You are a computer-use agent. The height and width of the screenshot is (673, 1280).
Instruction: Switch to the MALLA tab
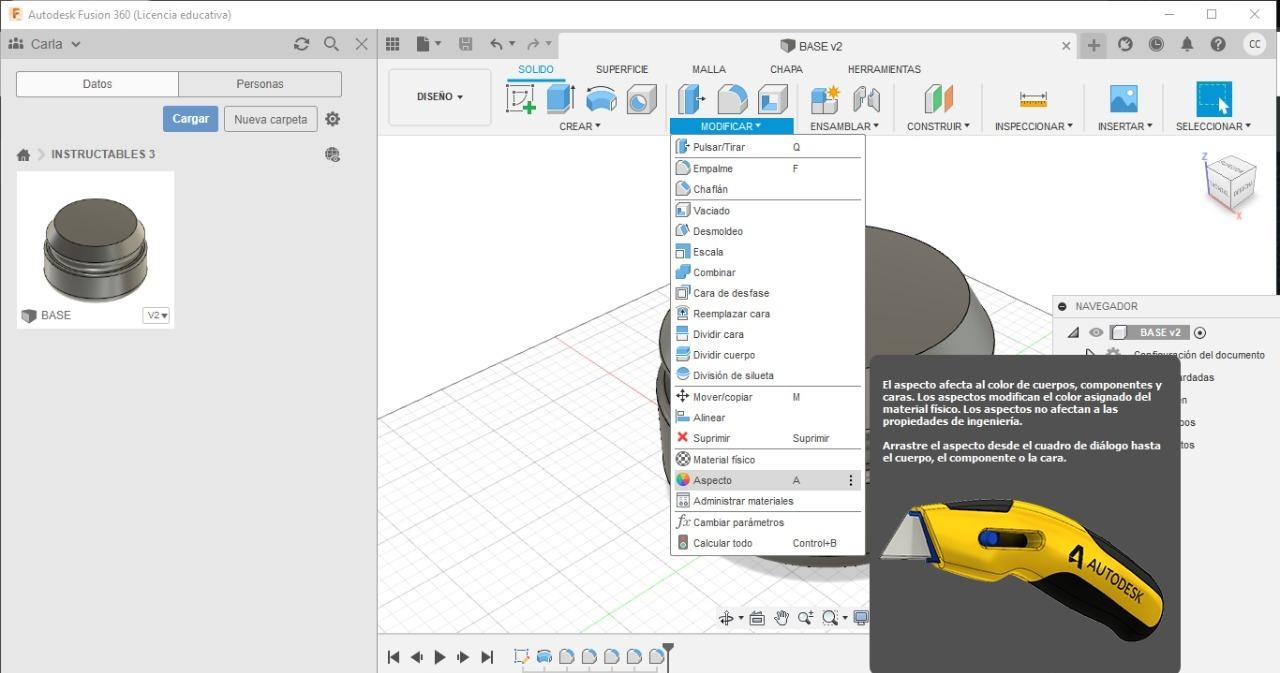709,69
